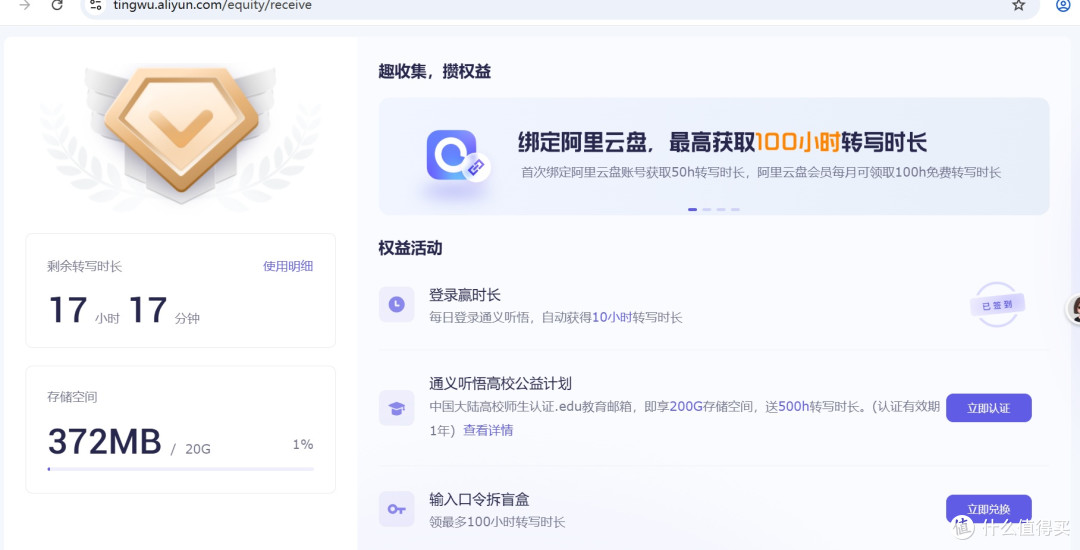Click the 趣收集，攒权益 heading
Viewport: 1080px width, 550px height.
click(435, 72)
